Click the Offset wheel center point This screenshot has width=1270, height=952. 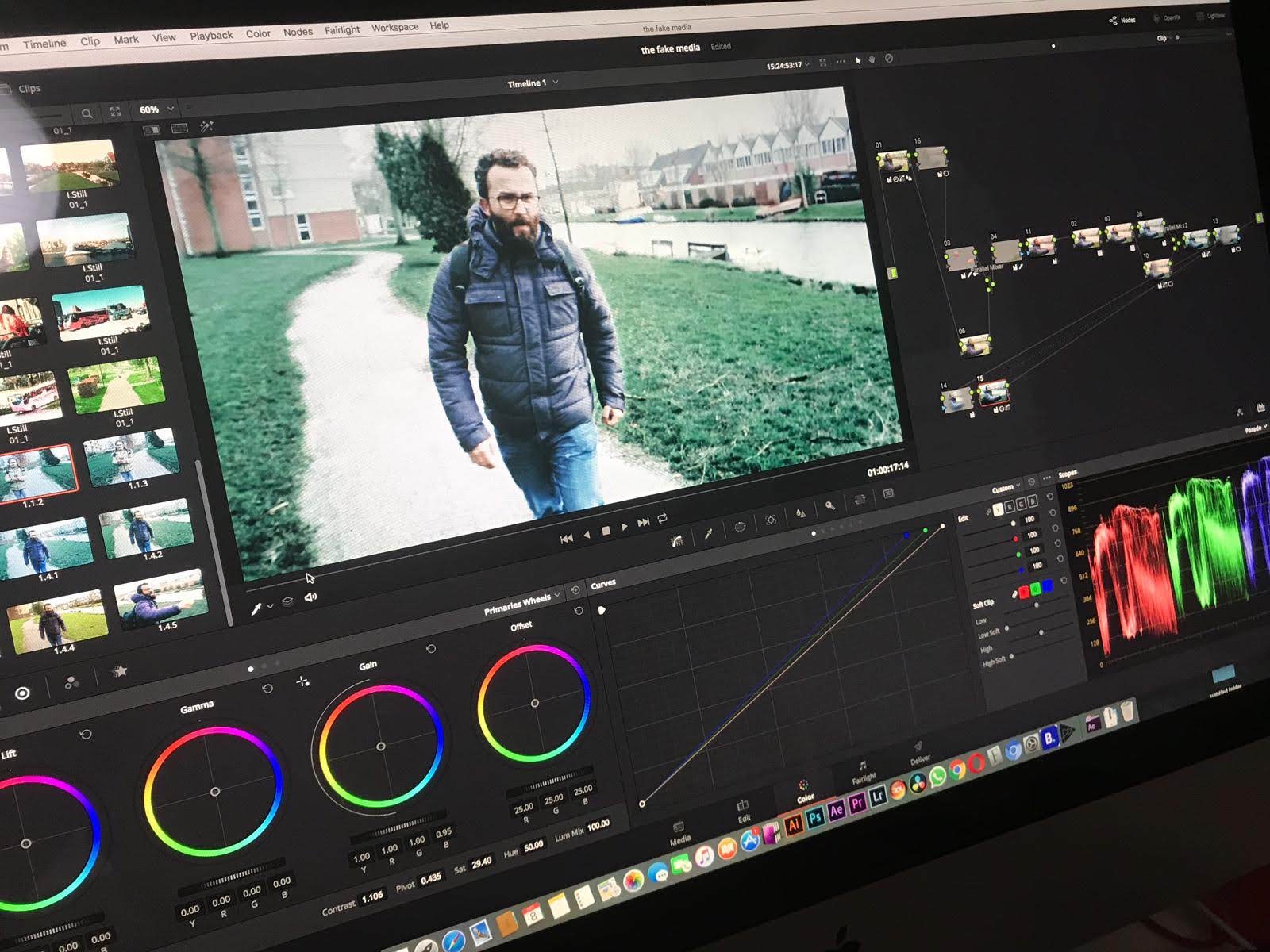535,703
